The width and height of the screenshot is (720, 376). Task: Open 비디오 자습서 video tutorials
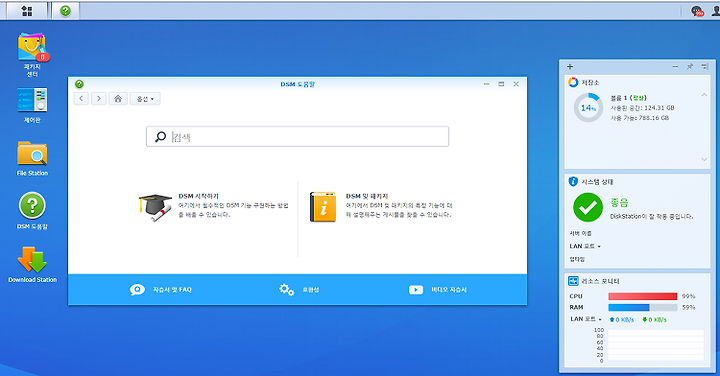(438, 290)
